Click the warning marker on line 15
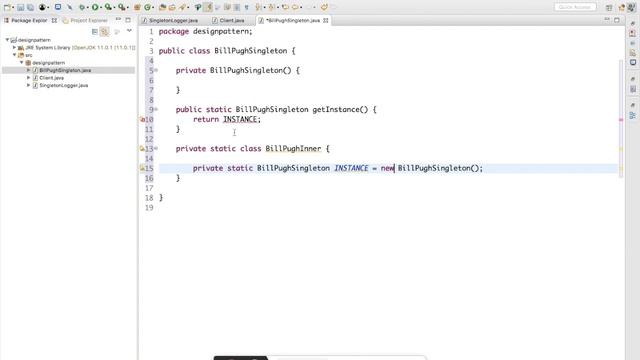The image size is (640, 360). click(x=142, y=168)
